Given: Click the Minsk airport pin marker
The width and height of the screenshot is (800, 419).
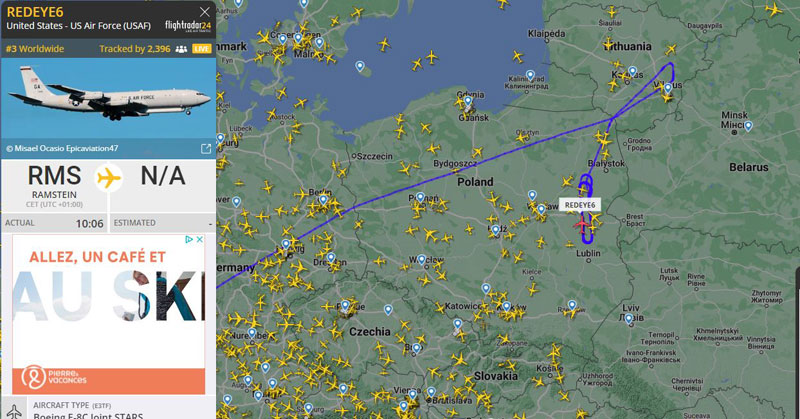Looking at the screenshot, I should tap(748, 126).
